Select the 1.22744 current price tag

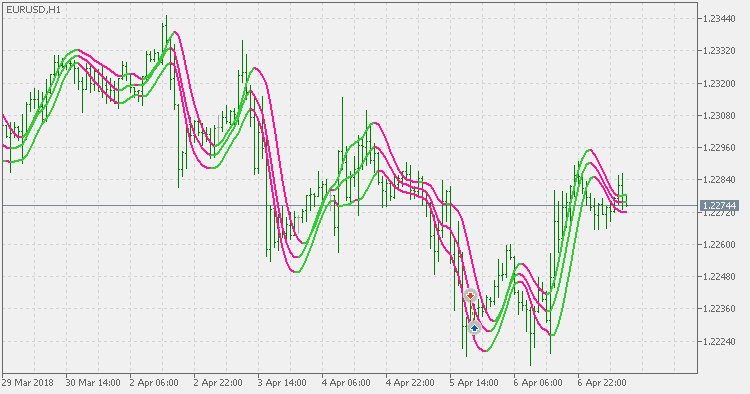click(x=719, y=206)
